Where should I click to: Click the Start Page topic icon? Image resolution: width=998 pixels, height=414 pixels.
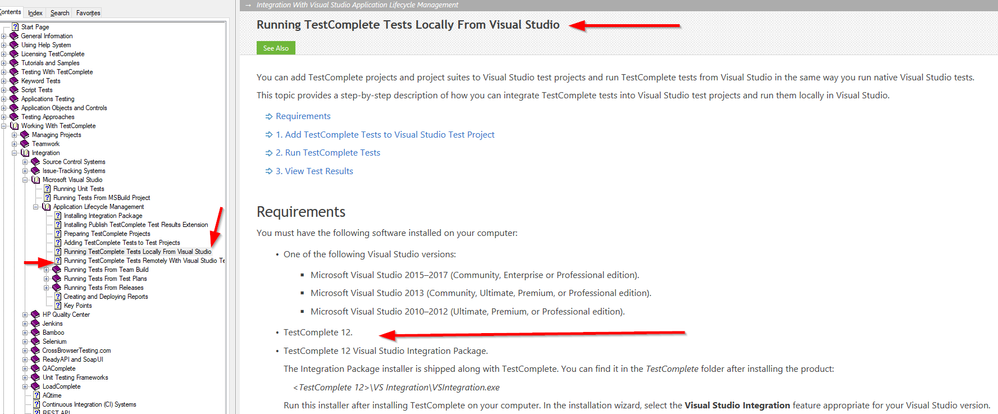(15, 26)
